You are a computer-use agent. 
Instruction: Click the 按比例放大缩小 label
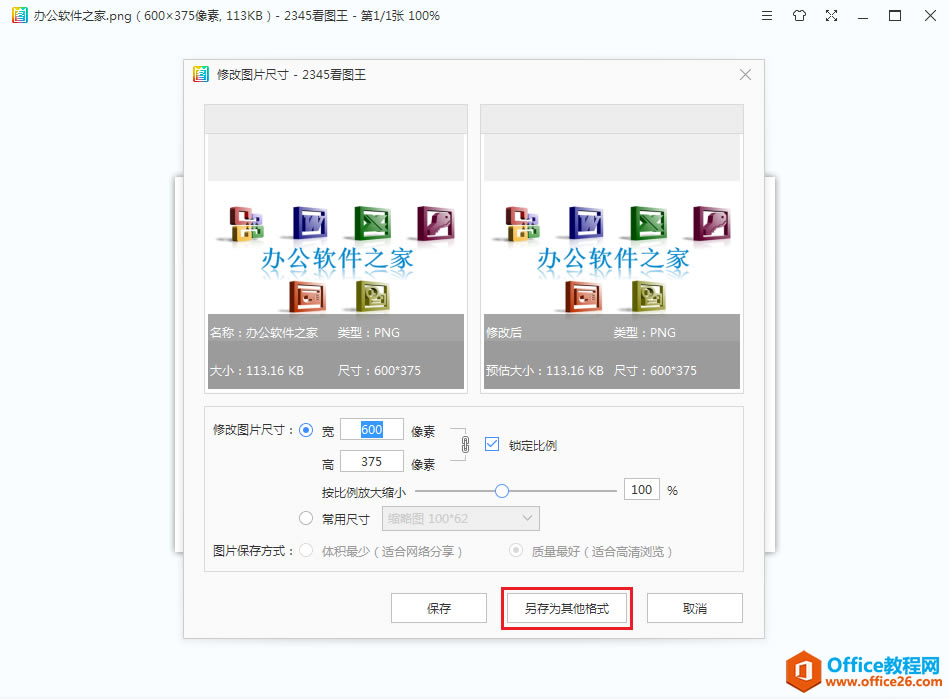[364, 492]
